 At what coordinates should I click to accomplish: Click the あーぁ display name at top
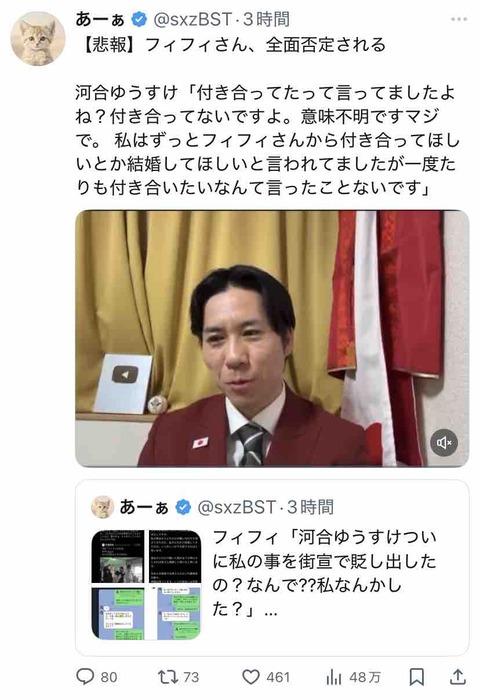[100, 20]
